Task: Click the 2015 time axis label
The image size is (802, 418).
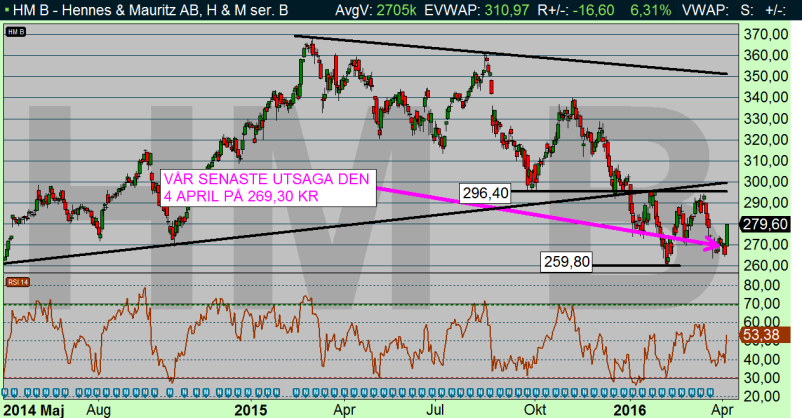Action: [251, 410]
